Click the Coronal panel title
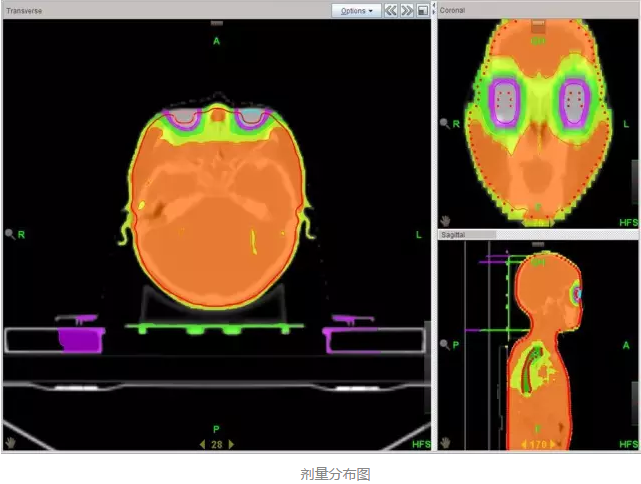Viewport: 641px width, 484px height. point(453,10)
